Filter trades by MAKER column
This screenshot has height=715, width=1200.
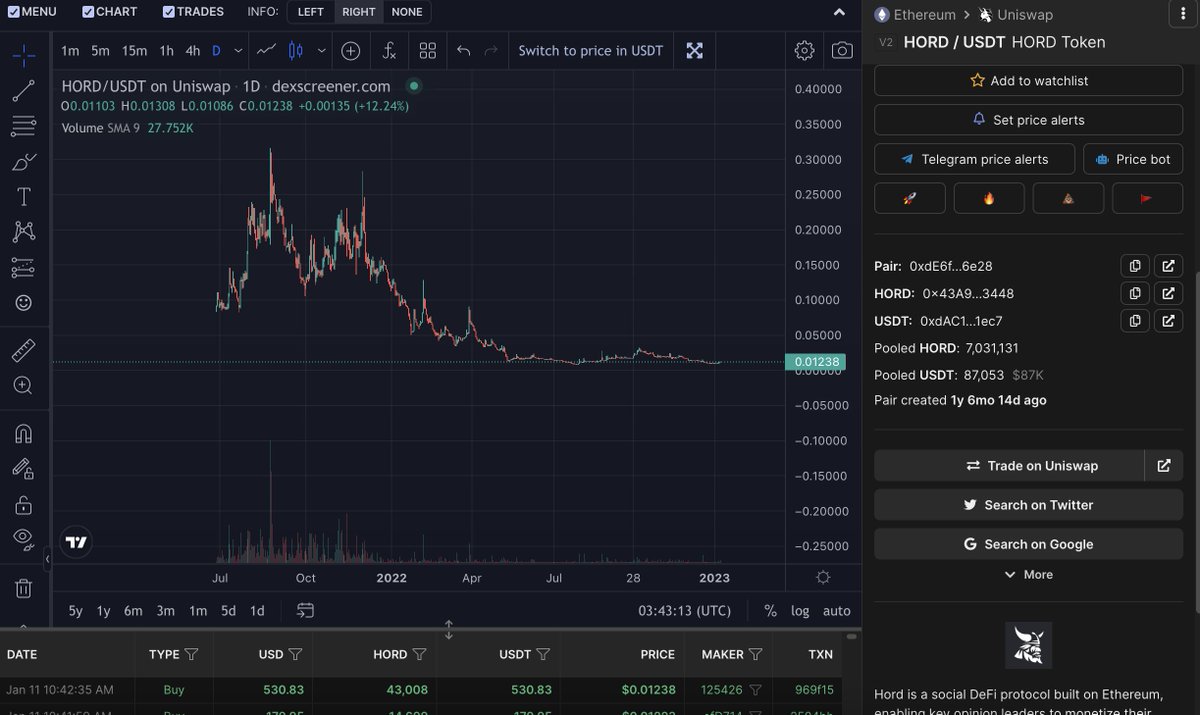pyautogui.click(x=755, y=654)
